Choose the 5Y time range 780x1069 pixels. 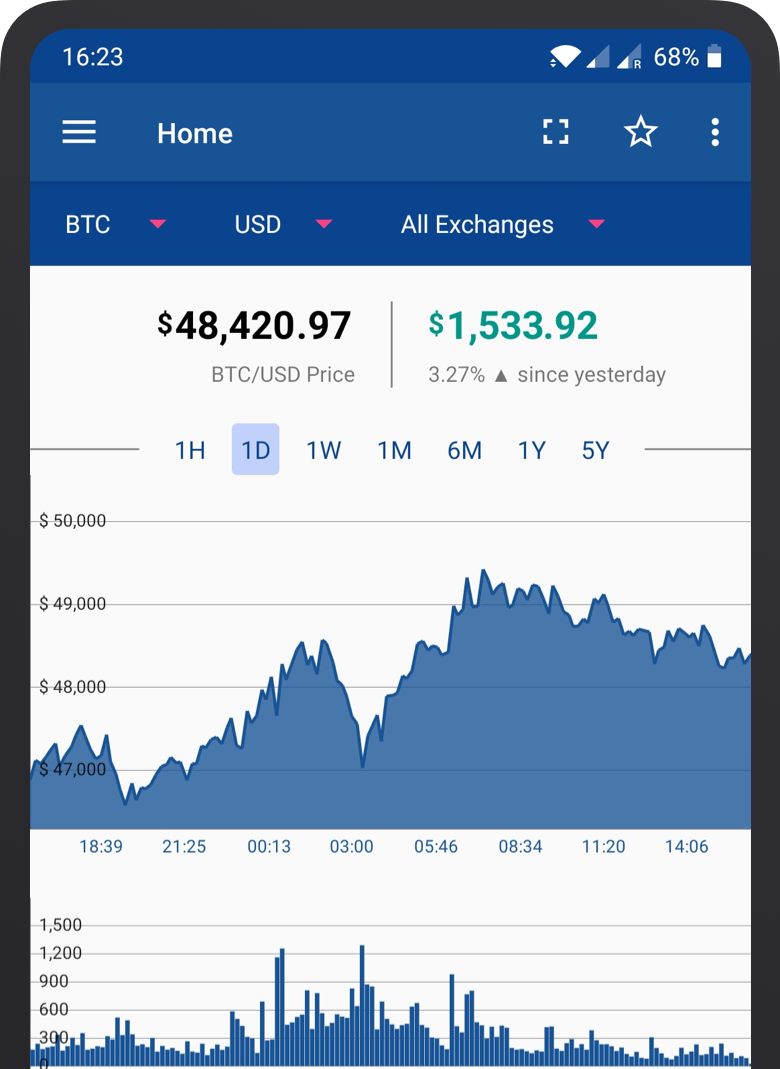595,450
